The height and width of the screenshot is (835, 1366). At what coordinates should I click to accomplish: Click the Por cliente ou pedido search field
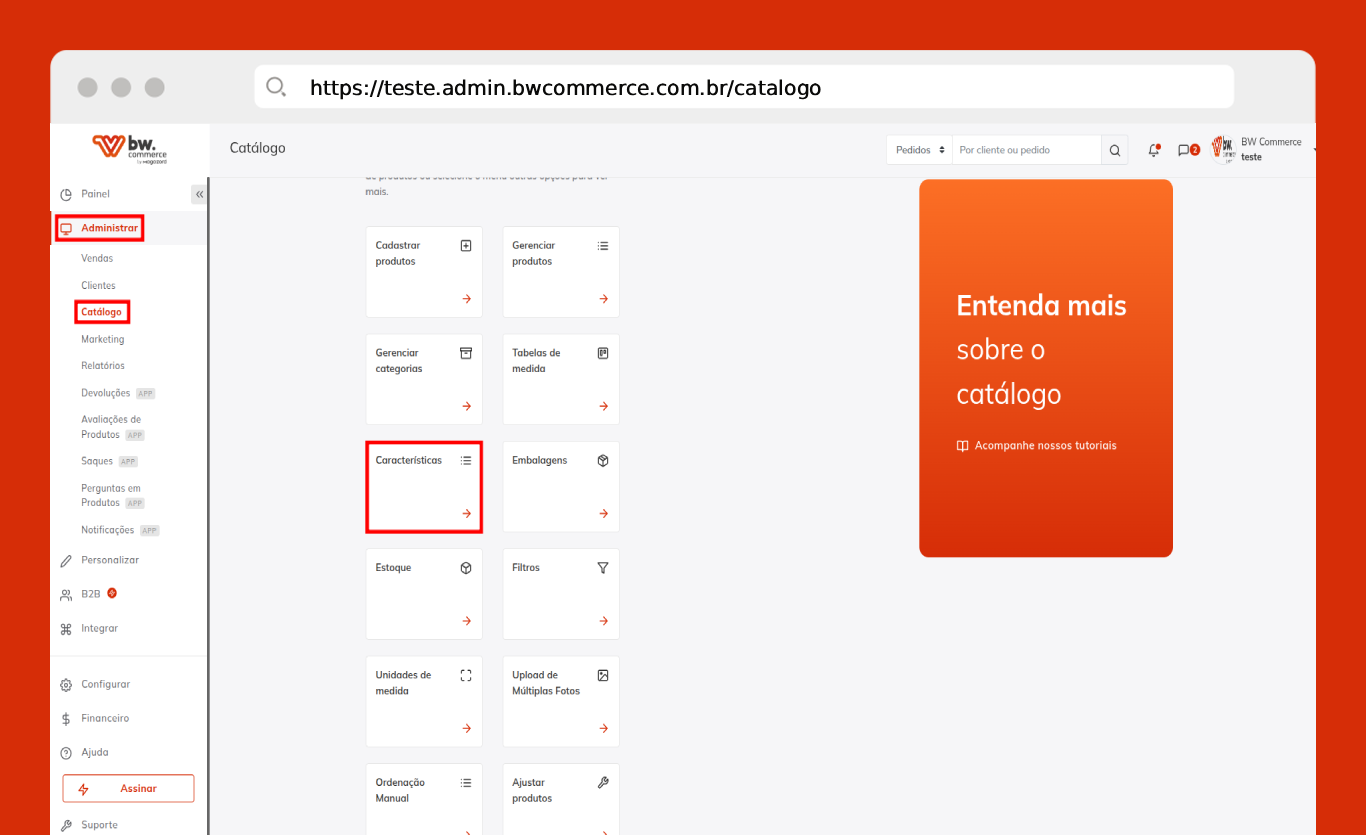(x=1026, y=150)
